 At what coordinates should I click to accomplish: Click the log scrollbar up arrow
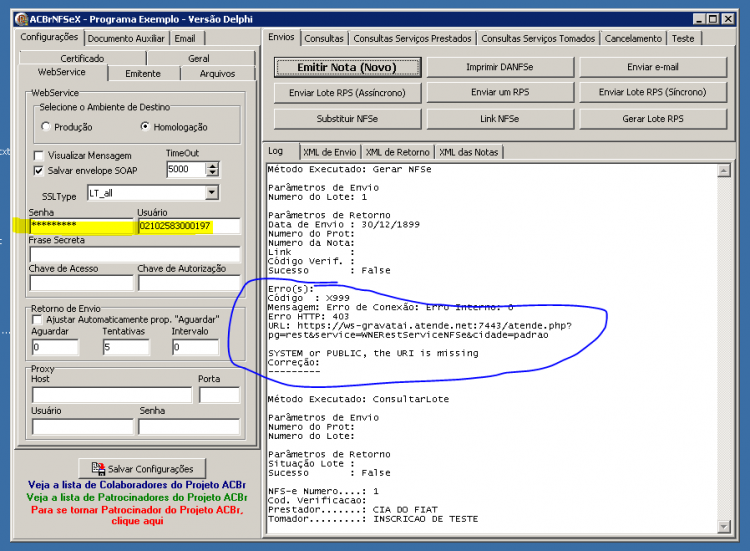pyautogui.click(x=724, y=170)
